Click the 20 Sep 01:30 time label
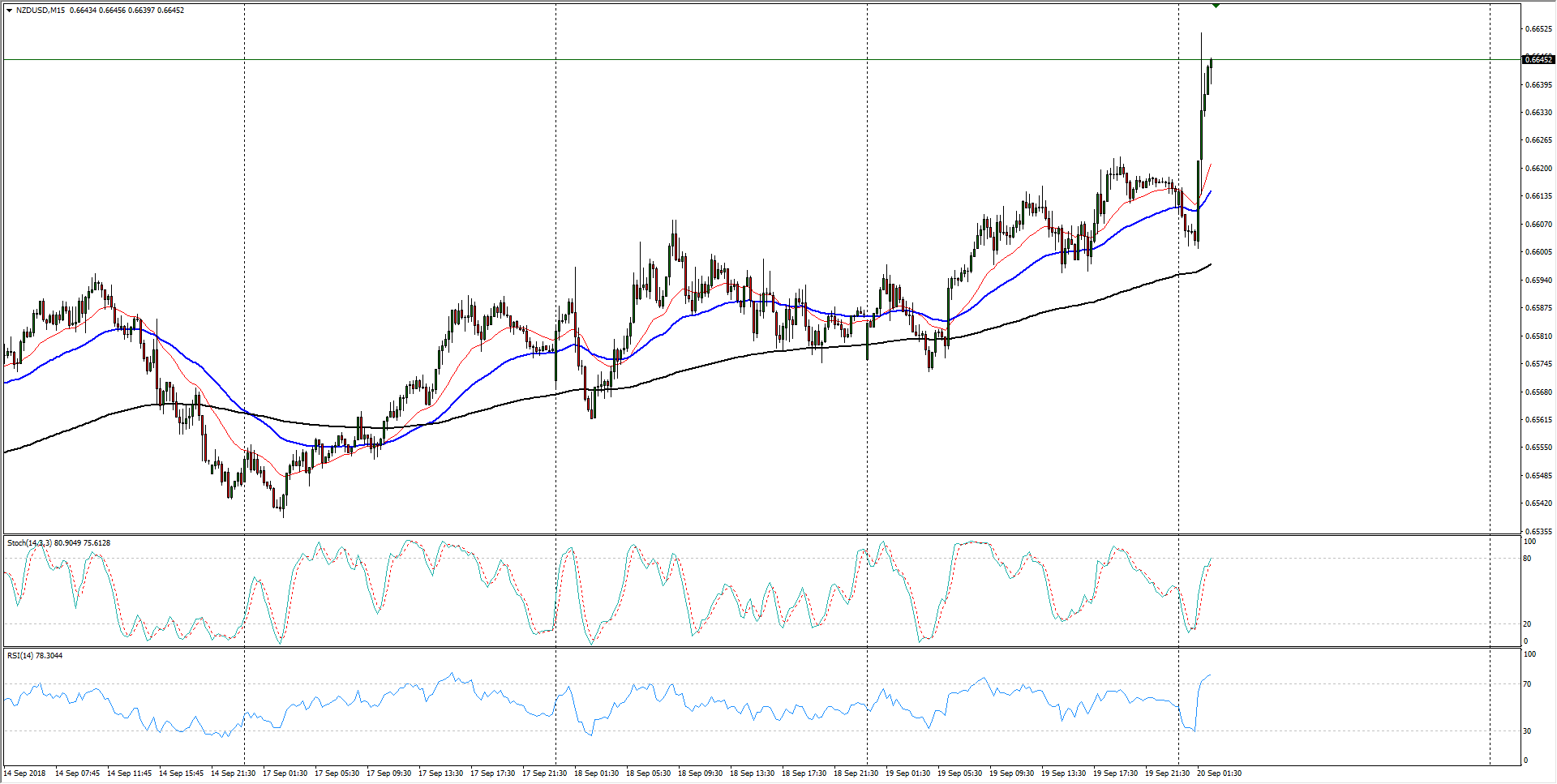Image resolution: width=1557 pixels, height=784 pixels. [1219, 773]
